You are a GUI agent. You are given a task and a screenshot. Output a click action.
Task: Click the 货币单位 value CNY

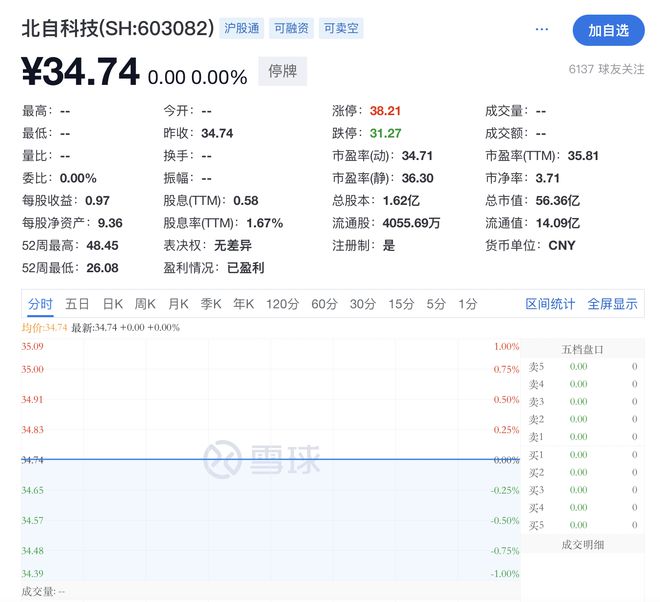pyautogui.click(x=562, y=245)
